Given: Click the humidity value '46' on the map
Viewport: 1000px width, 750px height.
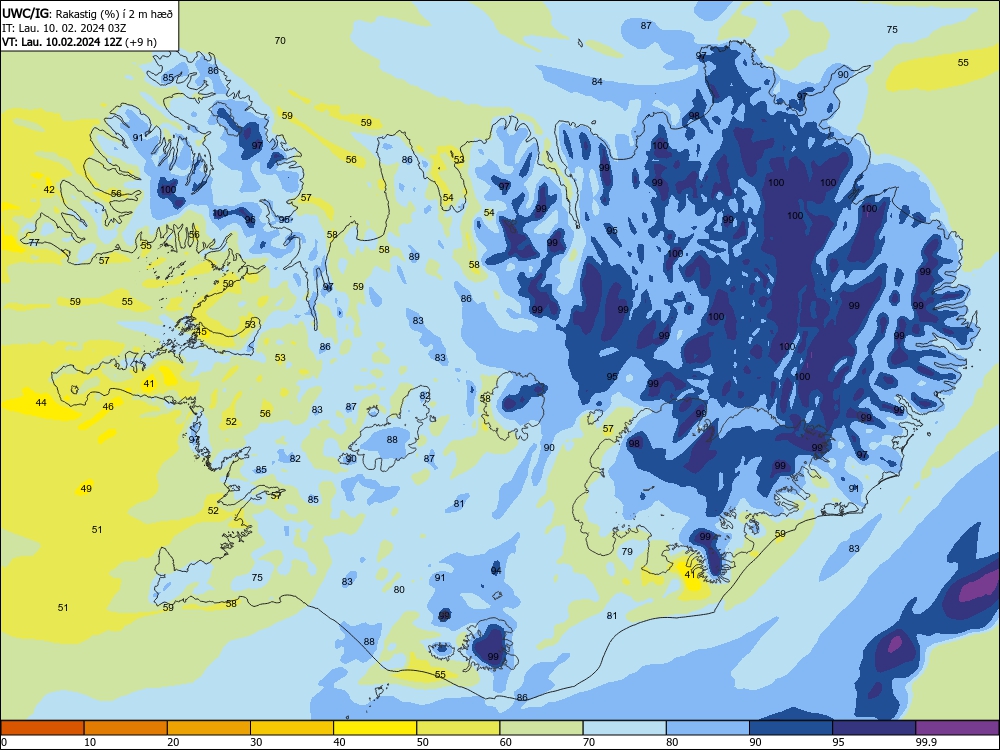Looking at the screenshot, I should [108, 406].
